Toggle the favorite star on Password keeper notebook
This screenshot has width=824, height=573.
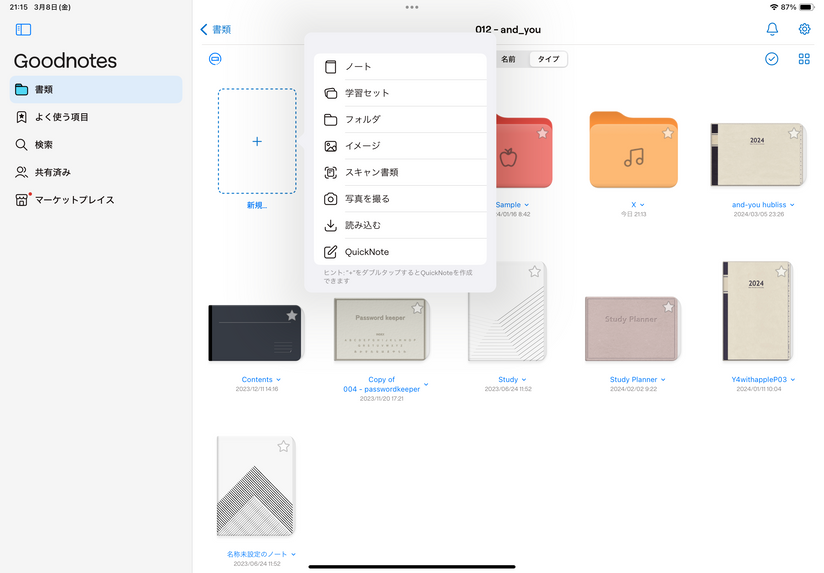coord(417,308)
